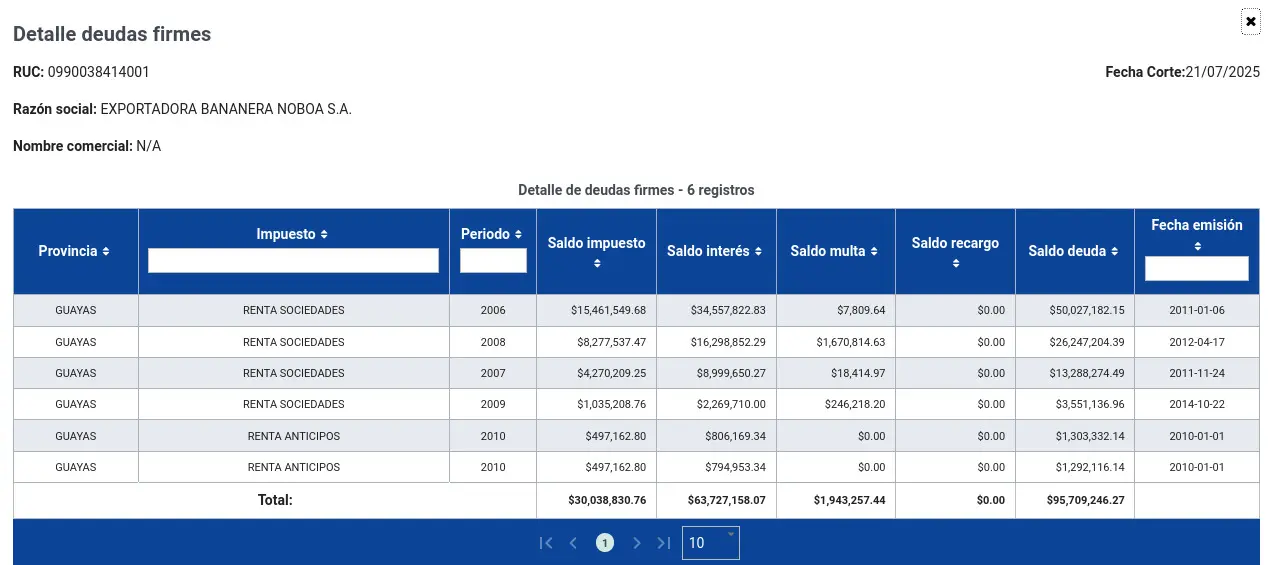Focus the Periodo filter field

click(493, 260)
